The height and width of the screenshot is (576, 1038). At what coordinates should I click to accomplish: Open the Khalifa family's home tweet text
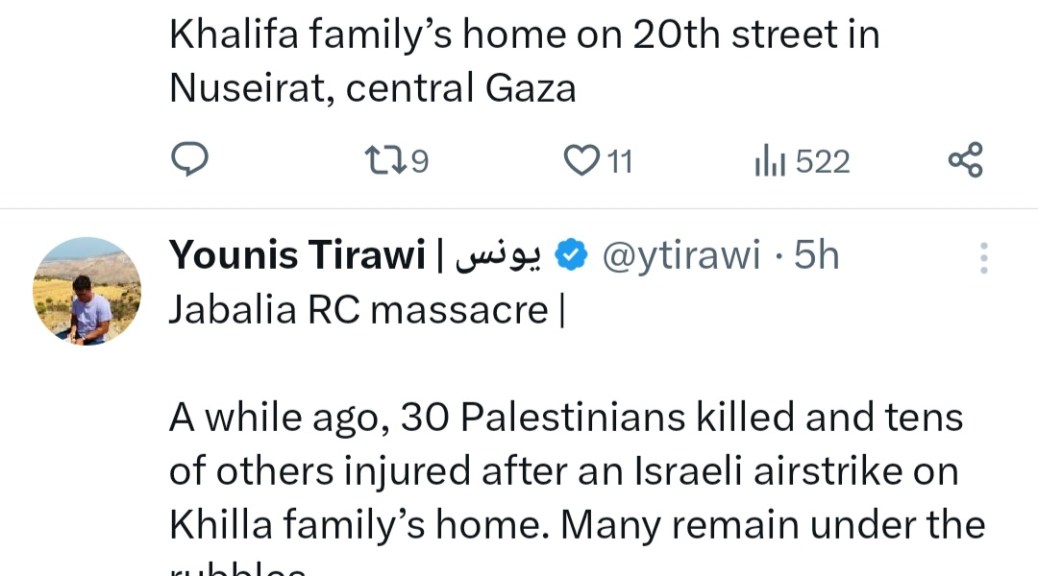pyautogui.click(x=524, y=35)
